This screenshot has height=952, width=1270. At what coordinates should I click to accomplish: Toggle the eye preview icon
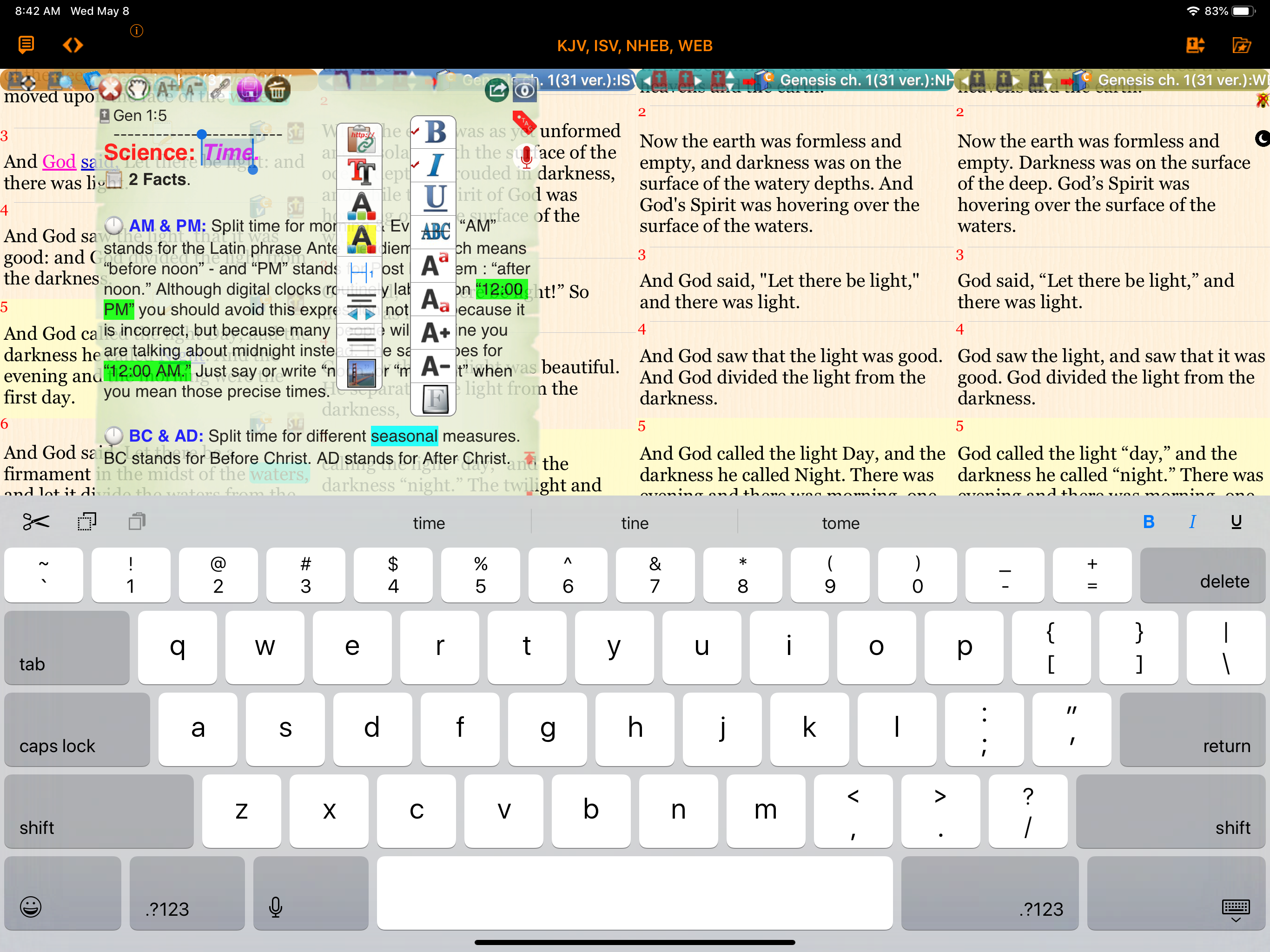tap(524, 90)
